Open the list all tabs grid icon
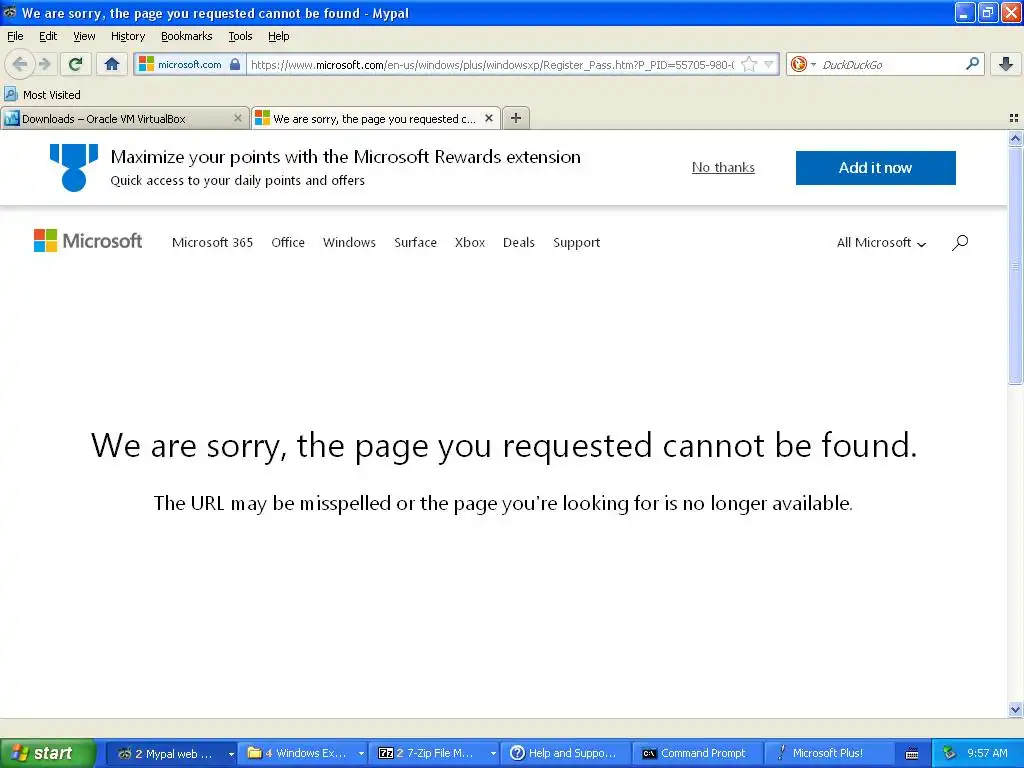The image size is (1024, 768). [1014, 118]
